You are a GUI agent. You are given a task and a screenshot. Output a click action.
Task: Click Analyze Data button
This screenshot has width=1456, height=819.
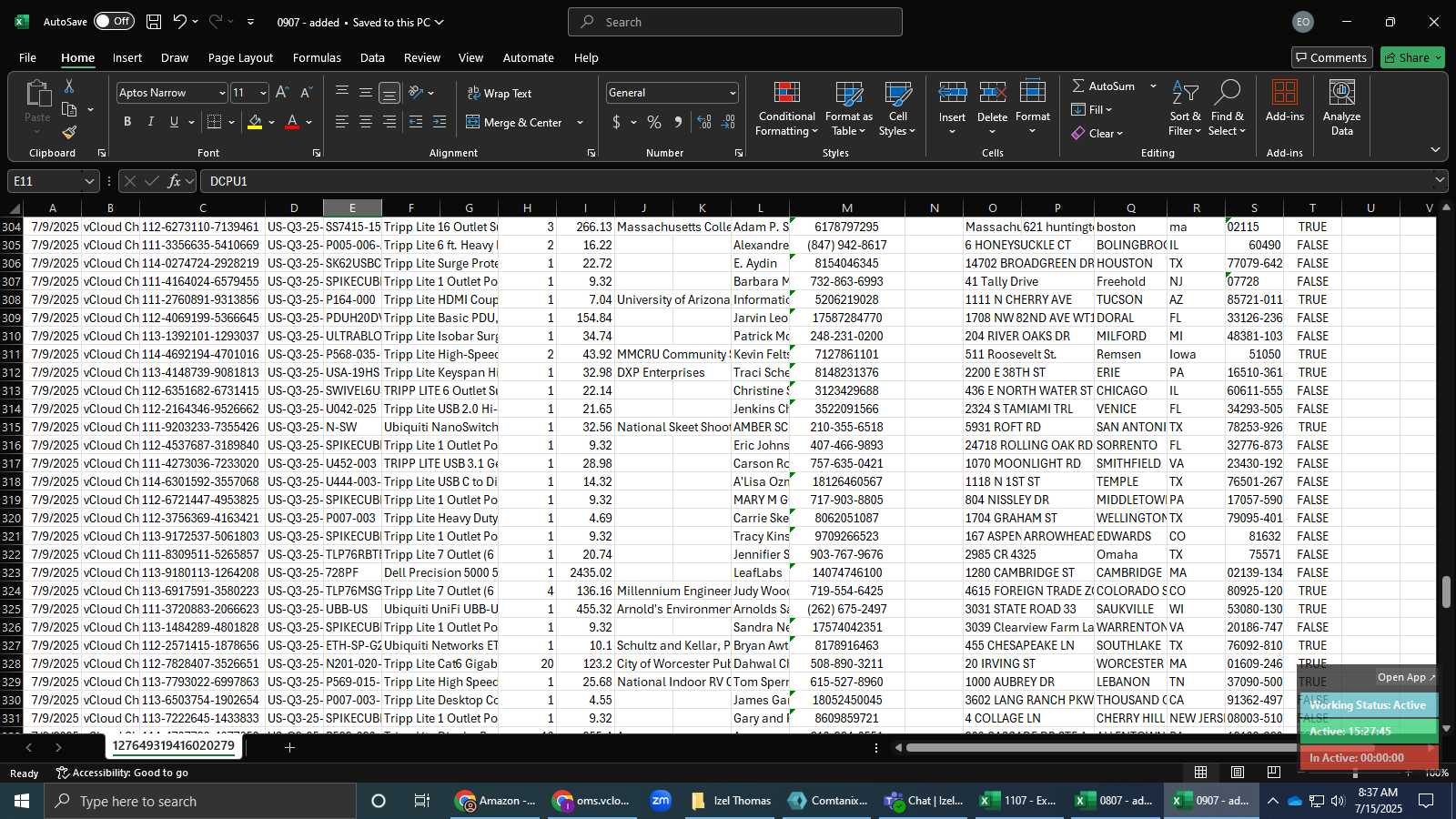click(x=1341, y=108)
